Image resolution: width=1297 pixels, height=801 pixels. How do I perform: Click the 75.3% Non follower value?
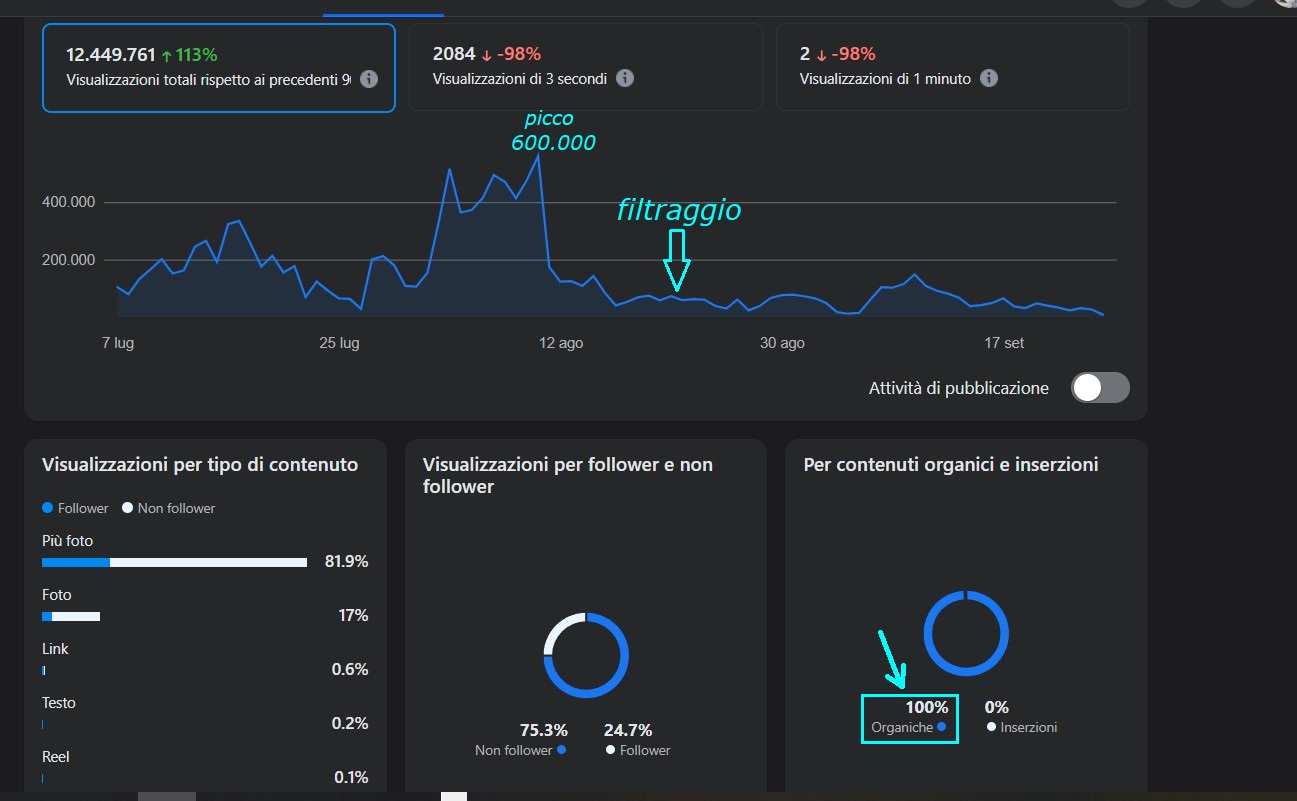(543, 731)
